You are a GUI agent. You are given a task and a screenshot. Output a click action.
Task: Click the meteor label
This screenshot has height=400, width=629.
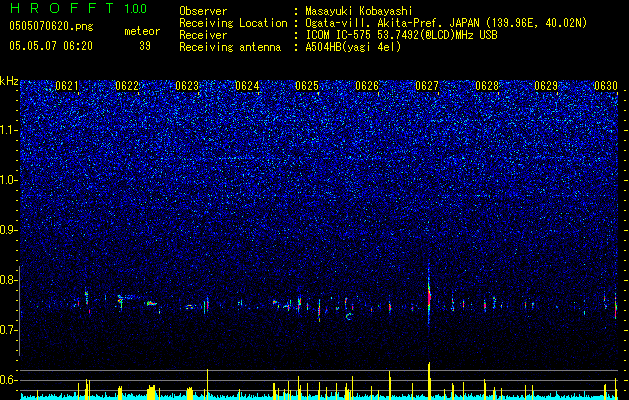click(x=142, y=31)
